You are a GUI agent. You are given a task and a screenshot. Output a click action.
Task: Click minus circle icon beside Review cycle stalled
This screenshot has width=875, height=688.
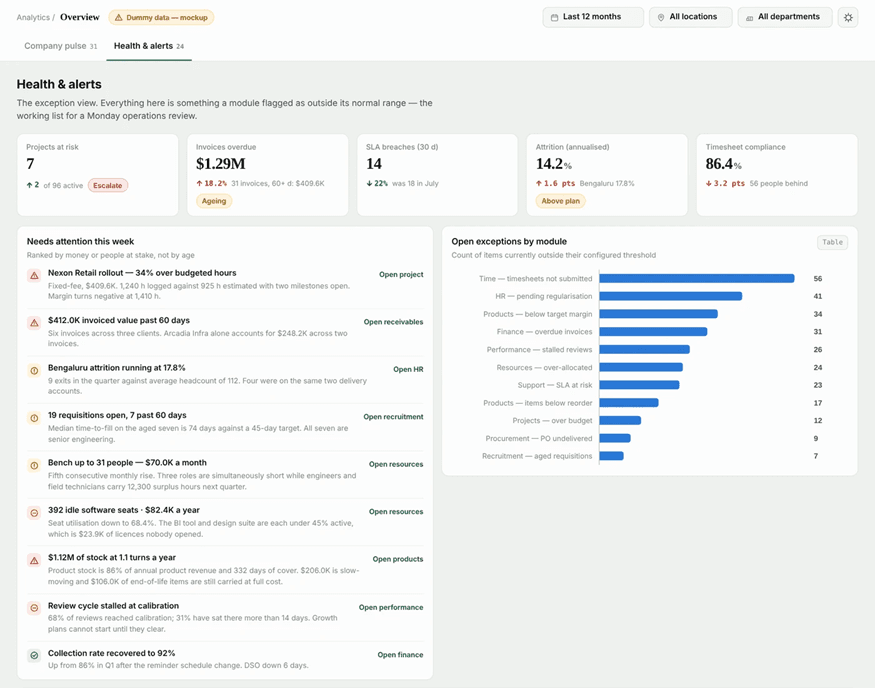tap(34, 608)
